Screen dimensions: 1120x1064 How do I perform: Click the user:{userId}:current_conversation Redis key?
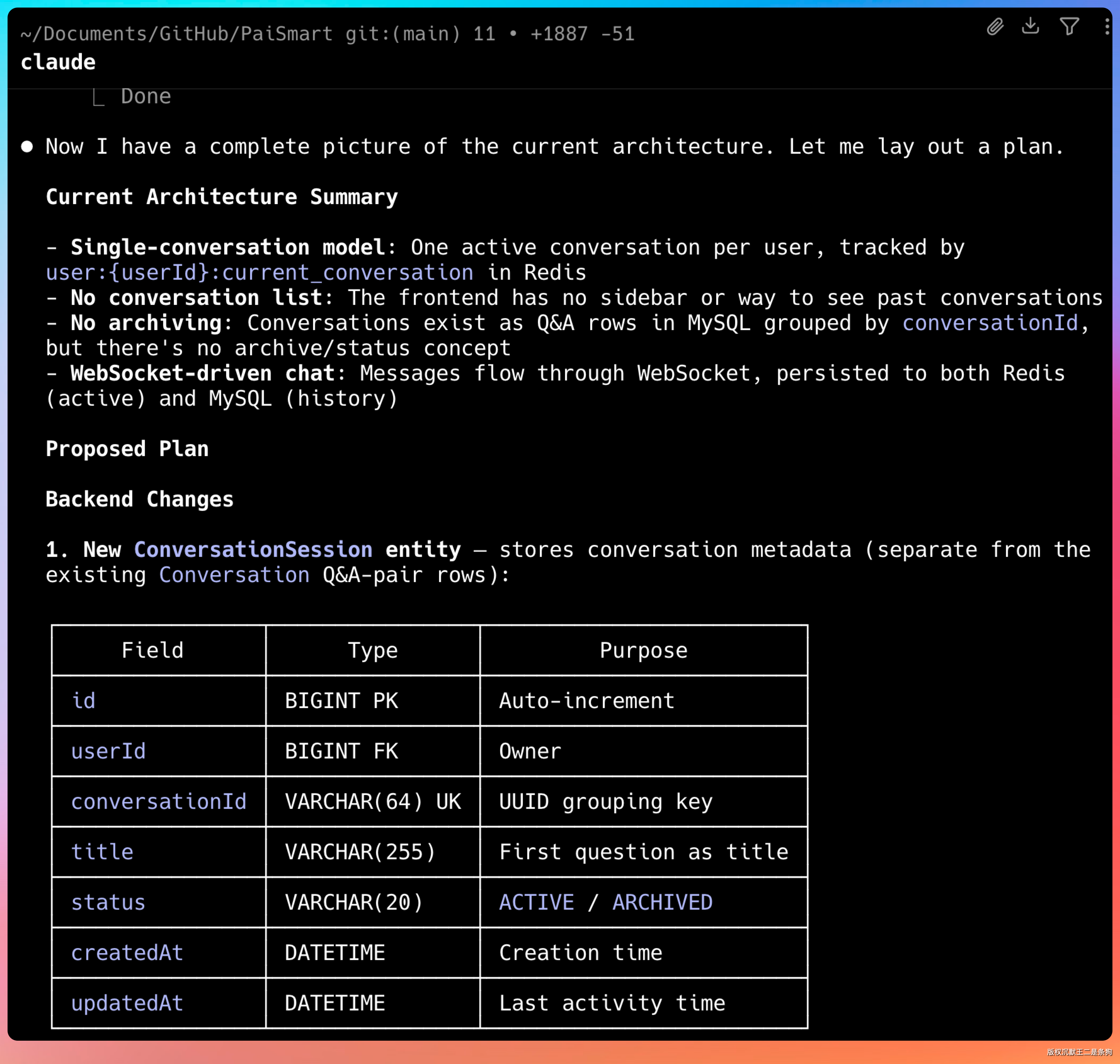[x=259, y=273]
